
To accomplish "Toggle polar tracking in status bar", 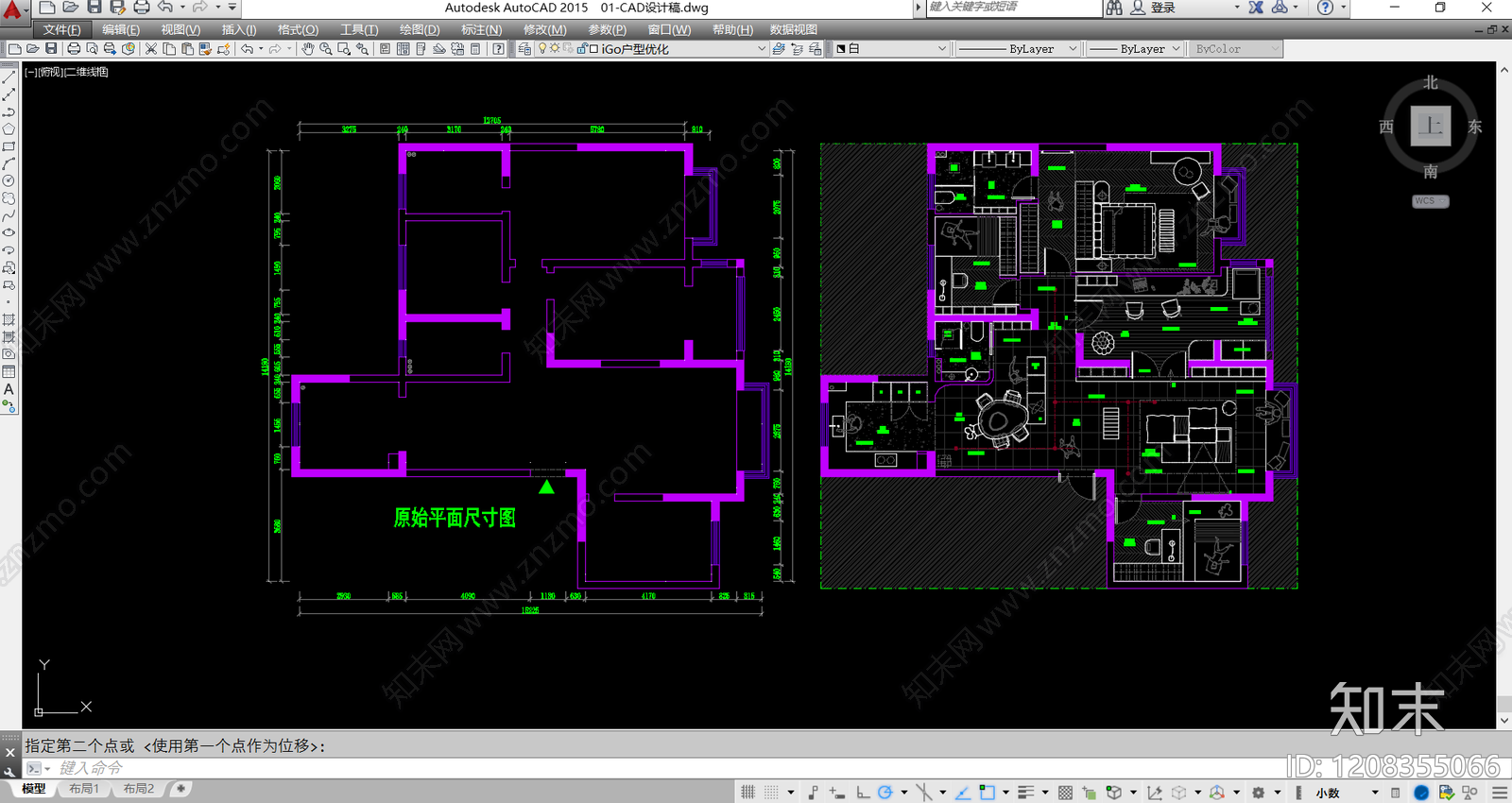I will coord(885,793).
